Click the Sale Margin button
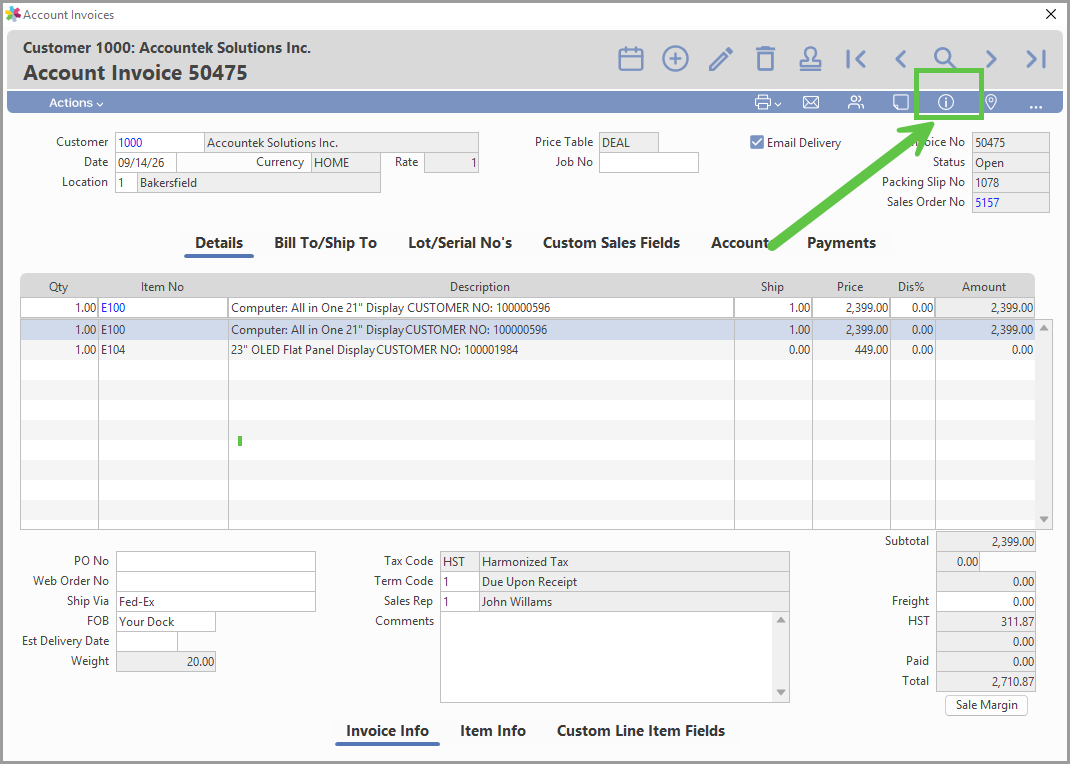The image size is (1070, 764). pos(986,705)
